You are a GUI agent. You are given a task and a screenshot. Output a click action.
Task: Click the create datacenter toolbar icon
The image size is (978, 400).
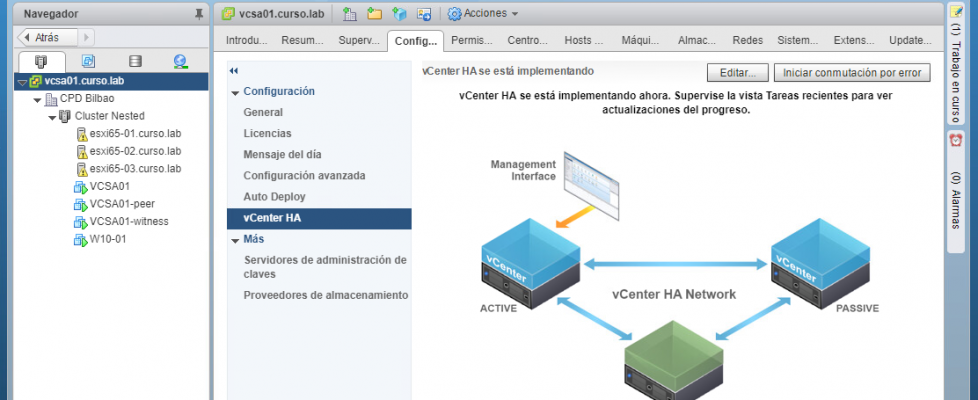(349, 14)
